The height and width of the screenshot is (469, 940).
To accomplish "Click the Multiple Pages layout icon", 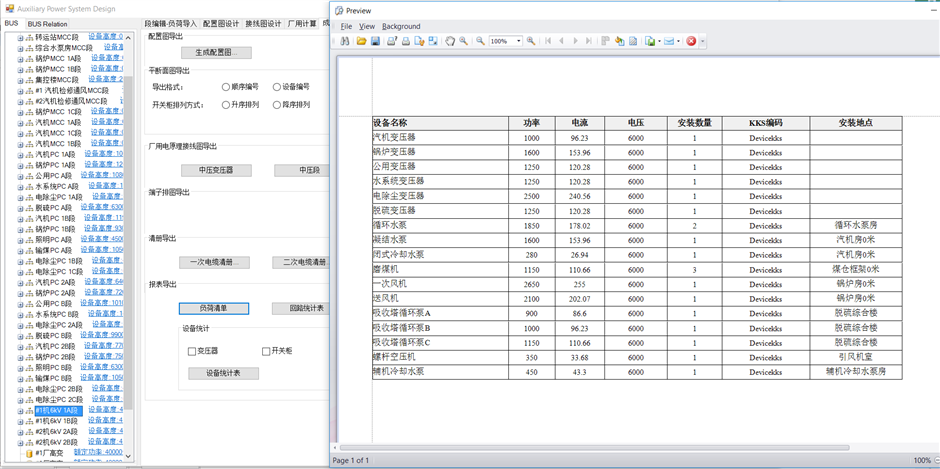I will [x=605, y=41].
